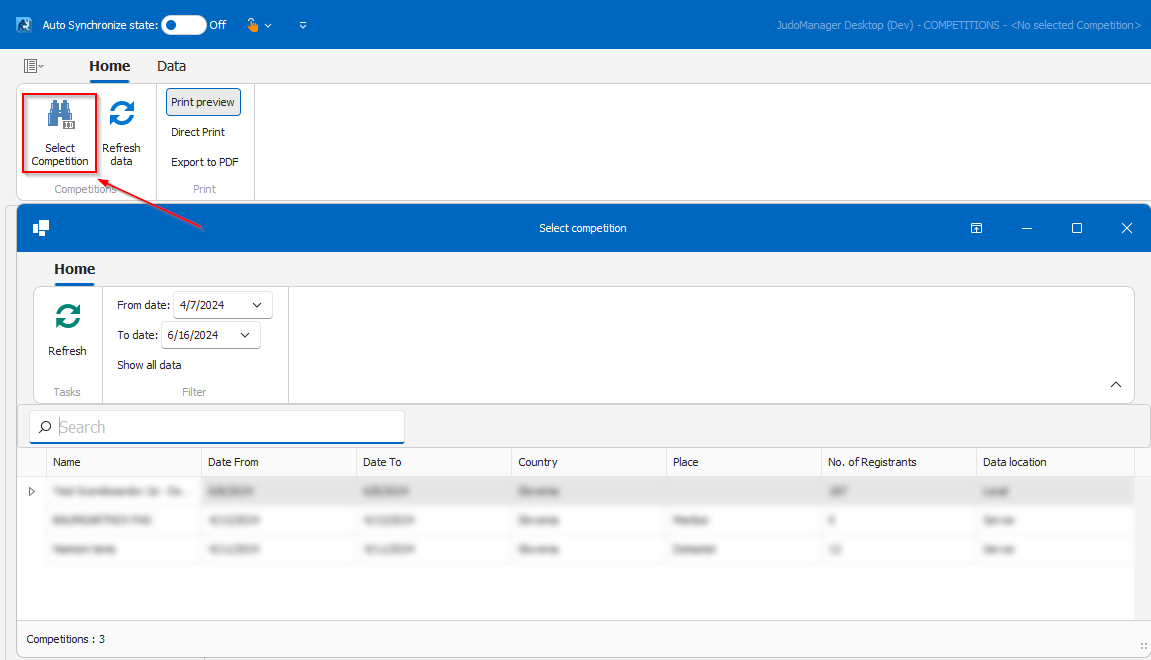Select the Home tab in main window
This screenshot has width=1151, height=660.
tap(109, 66)
